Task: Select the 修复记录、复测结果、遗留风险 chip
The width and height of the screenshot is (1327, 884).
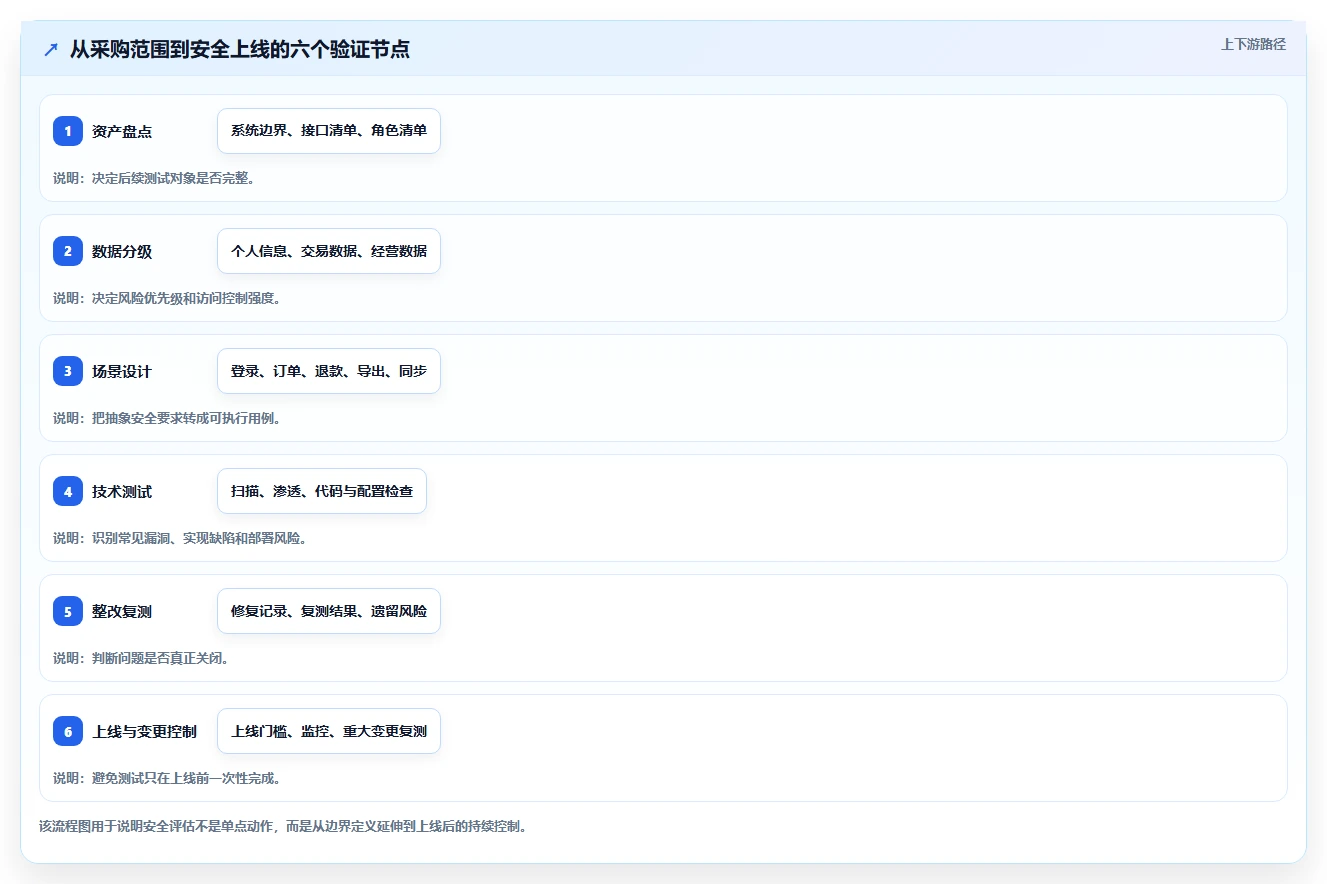Action: [x=329, y=611]
